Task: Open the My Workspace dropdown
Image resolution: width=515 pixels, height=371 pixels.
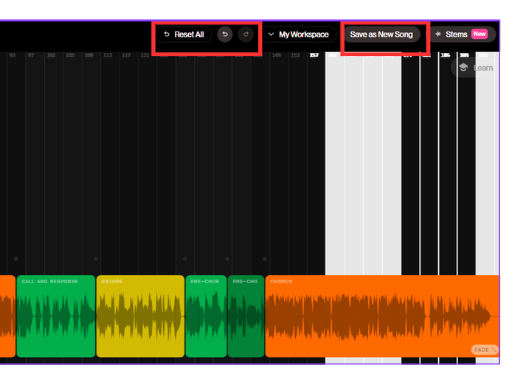Action: pyautogui.click(x=299, y=34)
